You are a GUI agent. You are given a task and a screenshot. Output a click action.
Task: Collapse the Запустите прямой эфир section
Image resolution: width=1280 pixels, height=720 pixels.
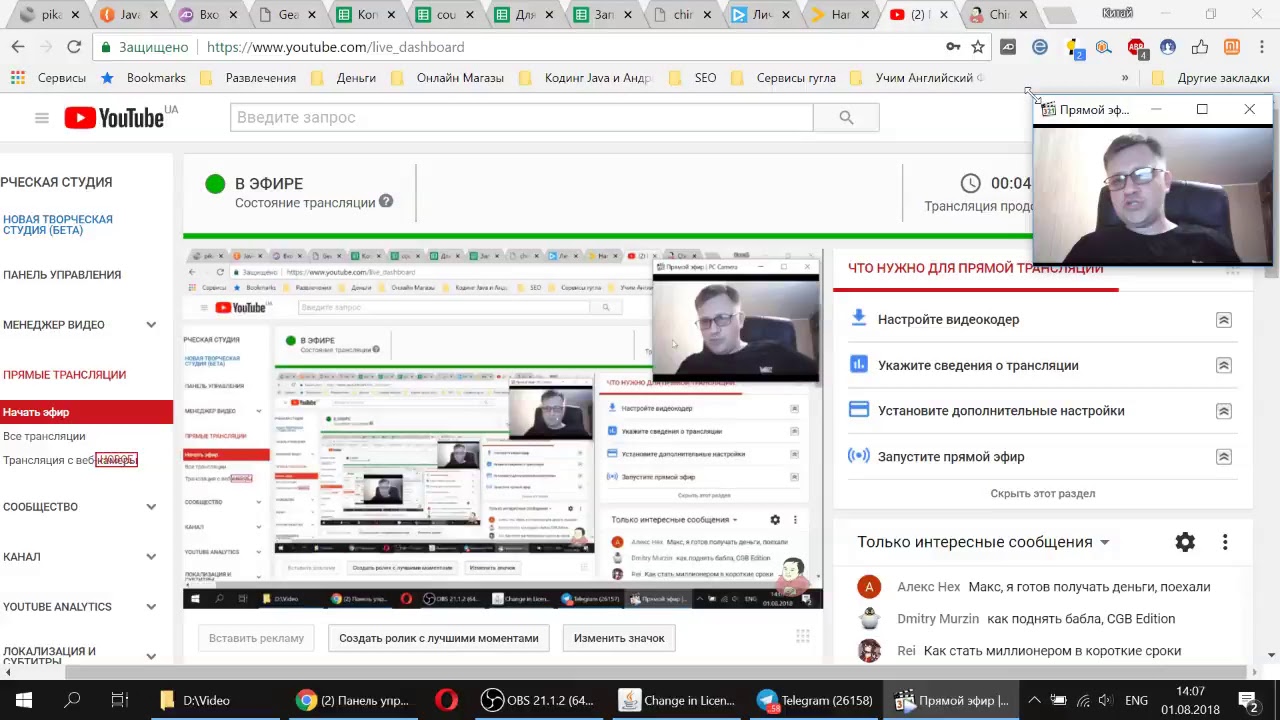[x=1224, y=457]
